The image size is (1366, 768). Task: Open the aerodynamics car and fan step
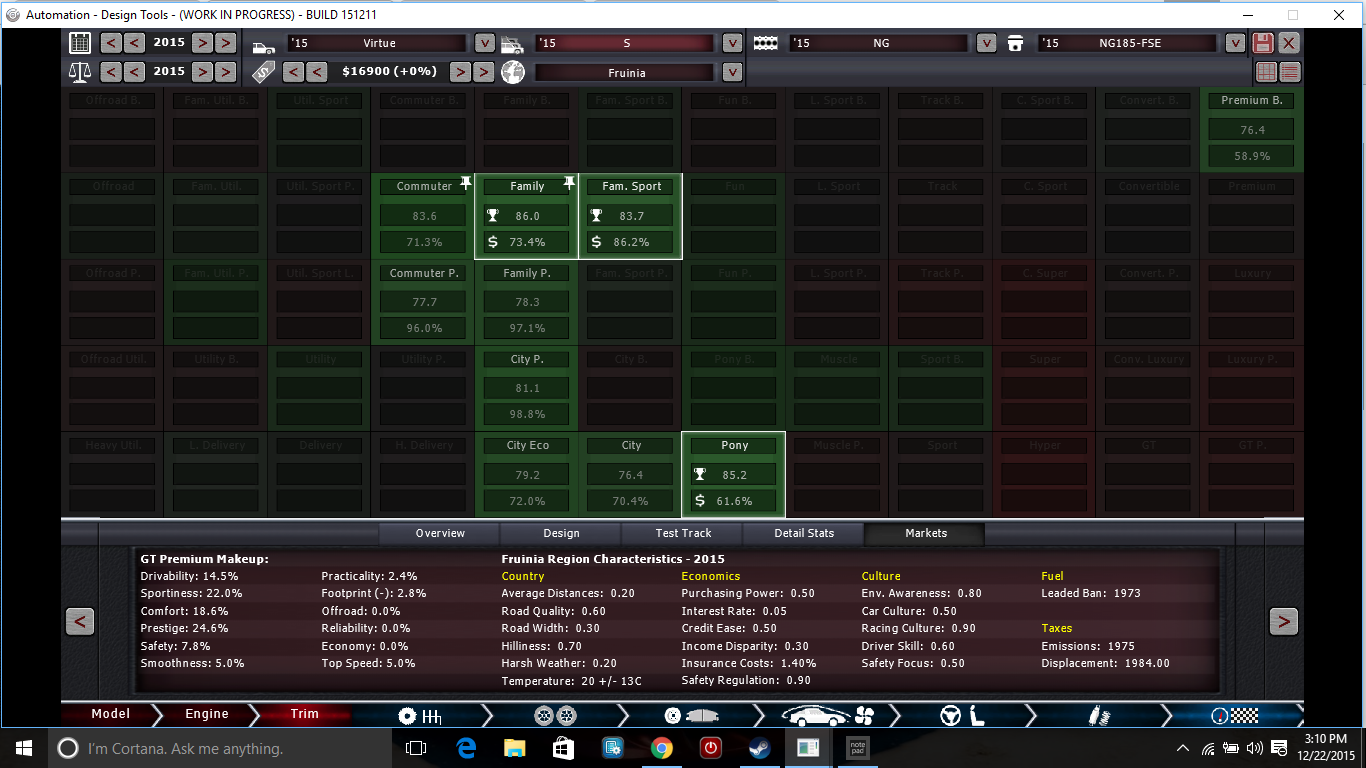click(828, 715)
